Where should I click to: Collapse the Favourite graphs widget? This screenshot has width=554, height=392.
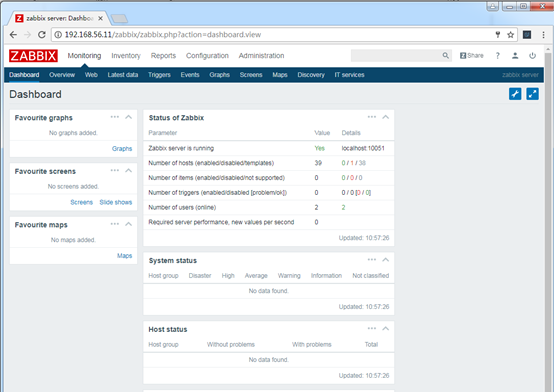[129, 117]
